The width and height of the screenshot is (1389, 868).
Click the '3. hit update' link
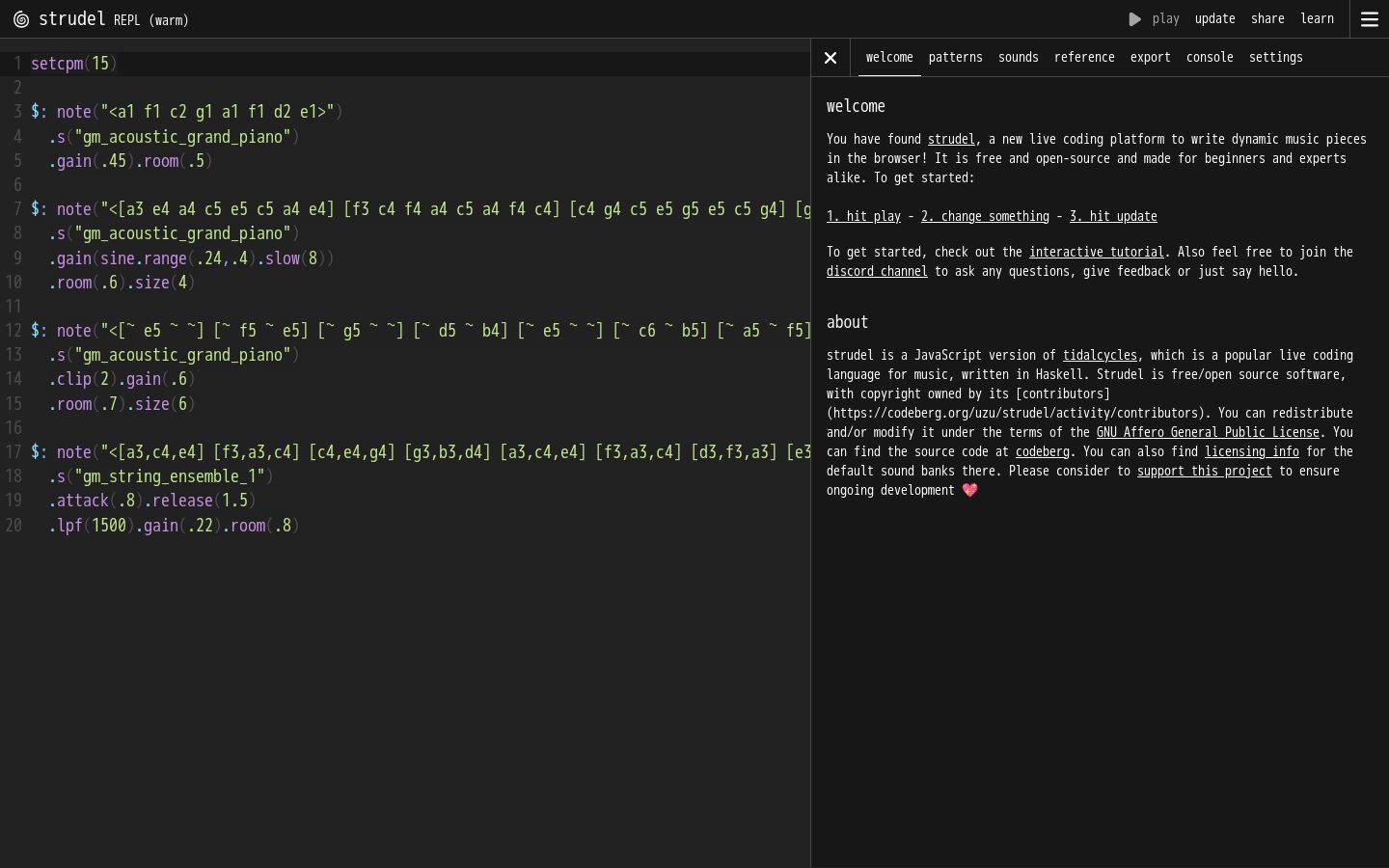pos(1113,216)
